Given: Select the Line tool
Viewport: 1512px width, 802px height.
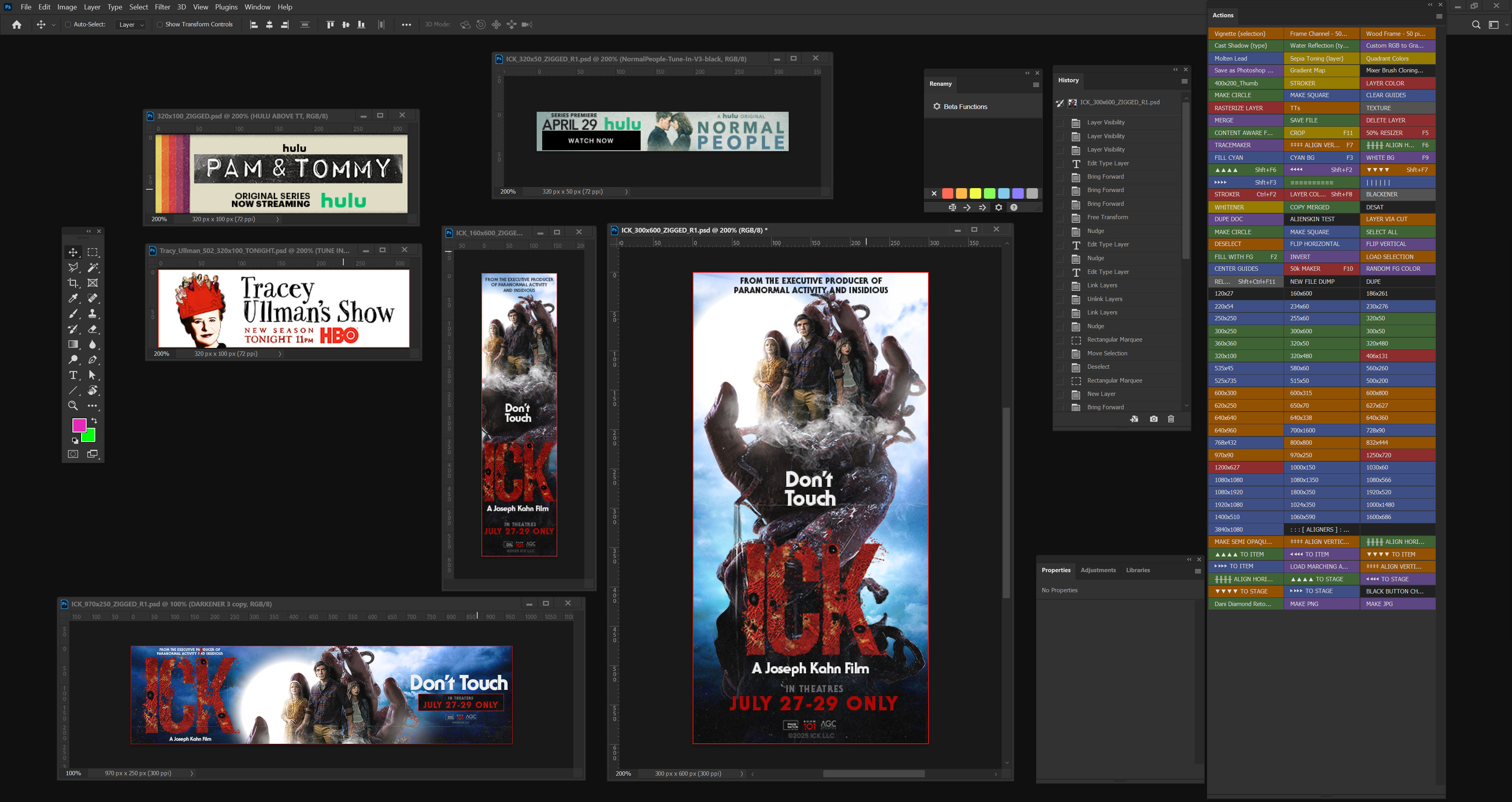Looking at the screenshot, I should 73,390.
